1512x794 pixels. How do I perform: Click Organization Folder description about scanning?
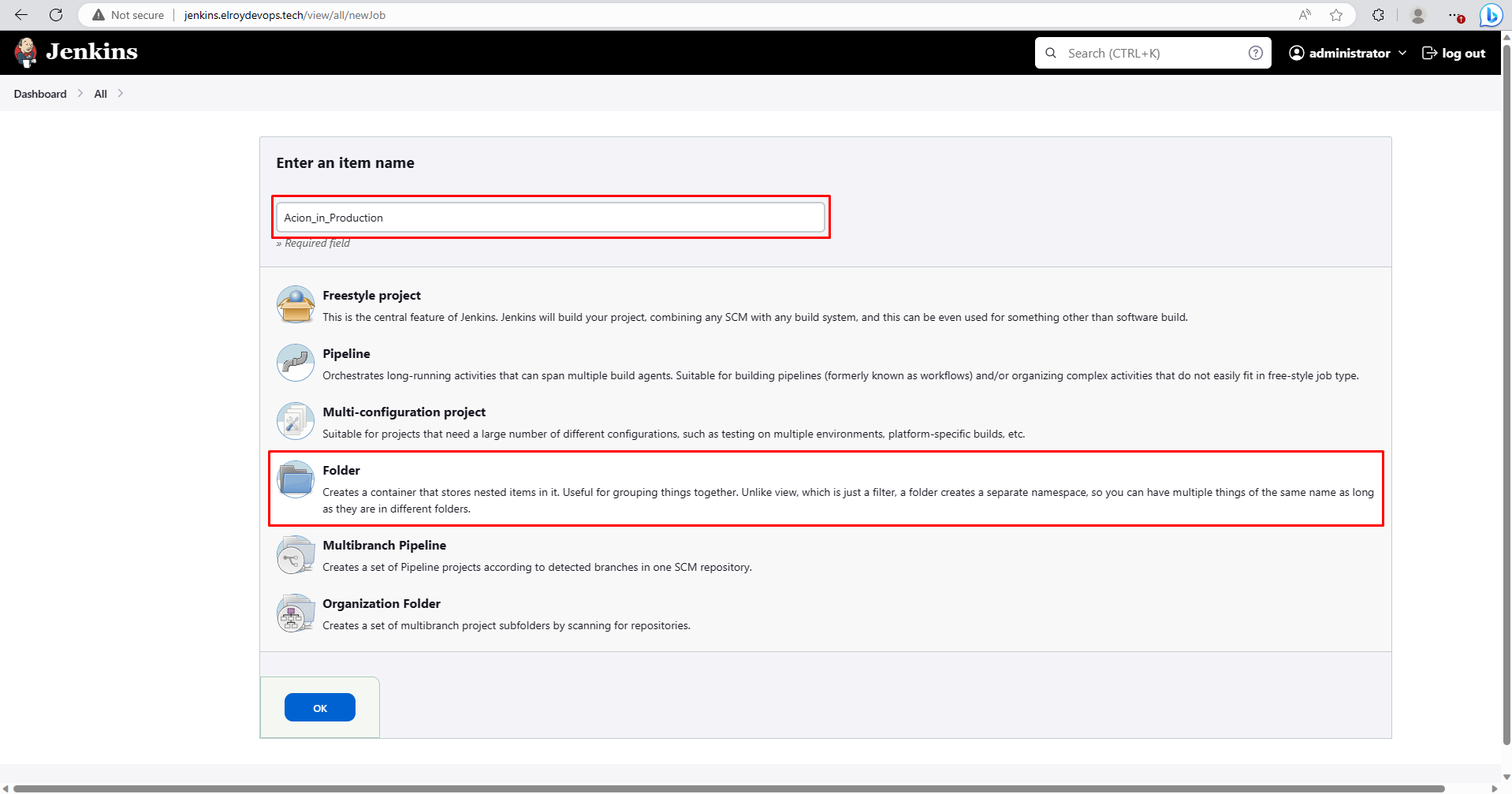[506, 626]
